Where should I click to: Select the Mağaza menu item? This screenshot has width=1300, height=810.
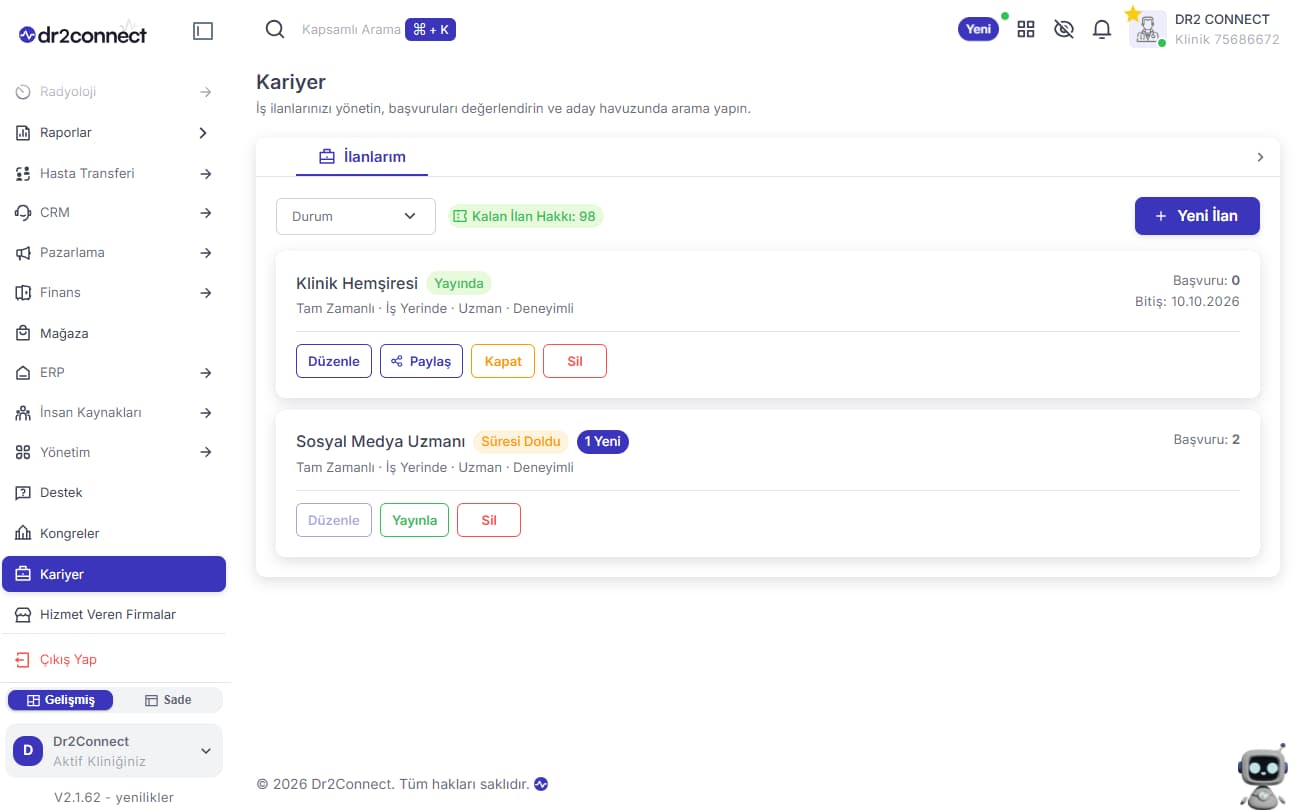click(114, 333)
